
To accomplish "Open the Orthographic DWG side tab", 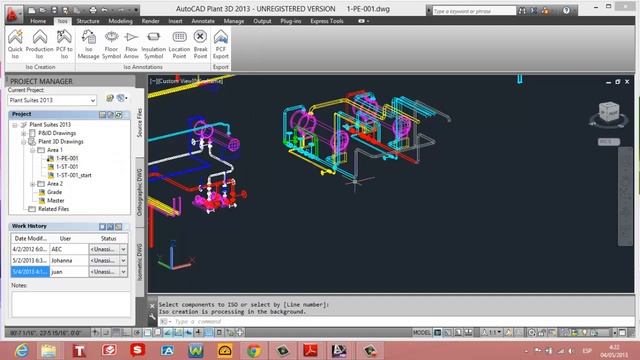I will pyautogui.click(x=140, y=192).
